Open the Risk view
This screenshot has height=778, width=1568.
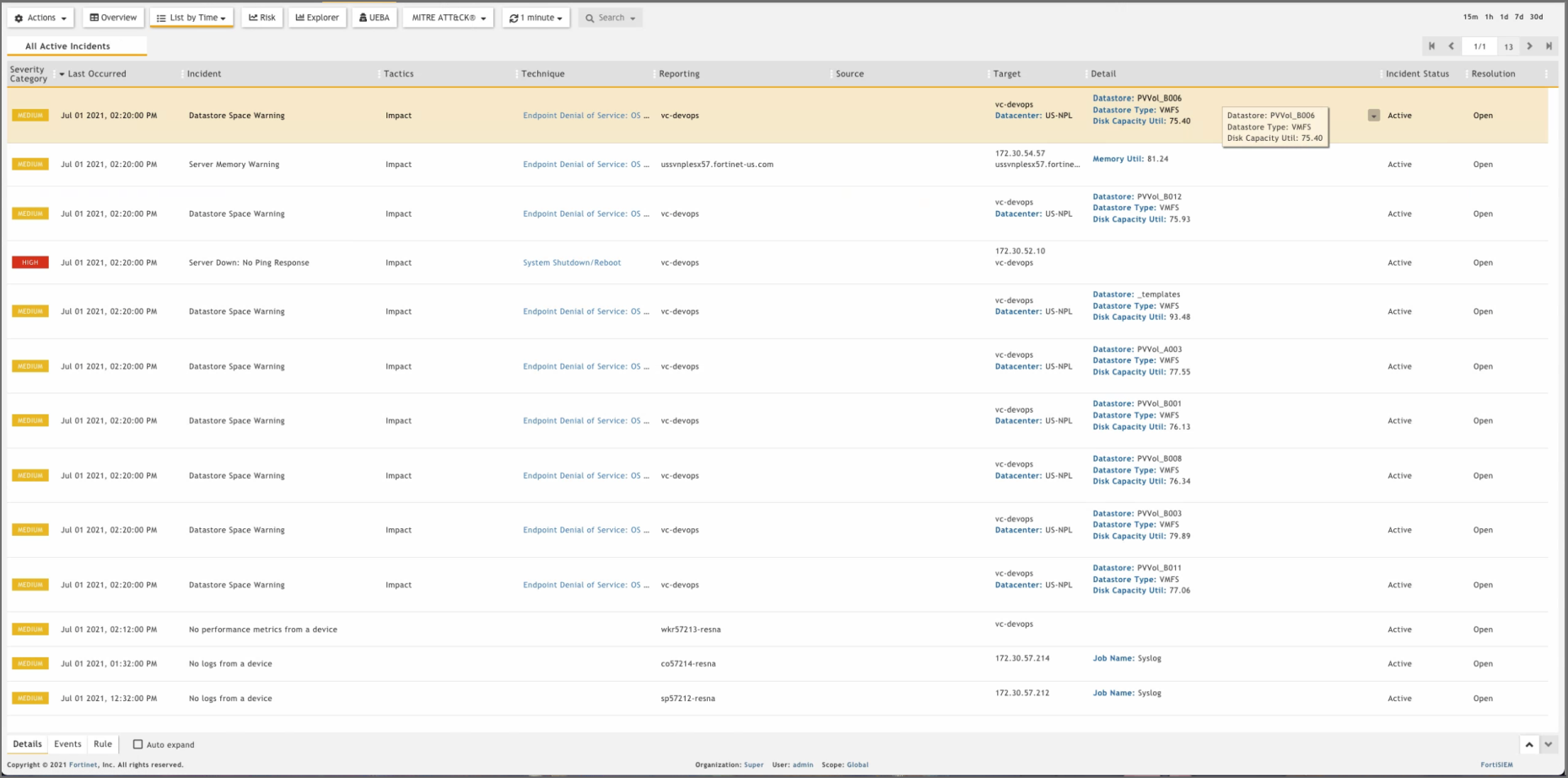point(262,18)
